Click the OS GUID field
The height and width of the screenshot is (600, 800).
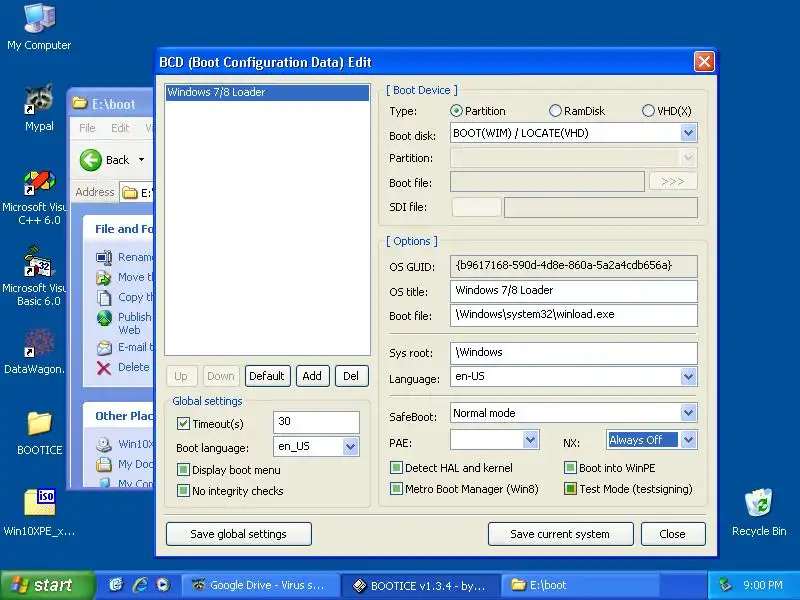click(x=573, y=266)
